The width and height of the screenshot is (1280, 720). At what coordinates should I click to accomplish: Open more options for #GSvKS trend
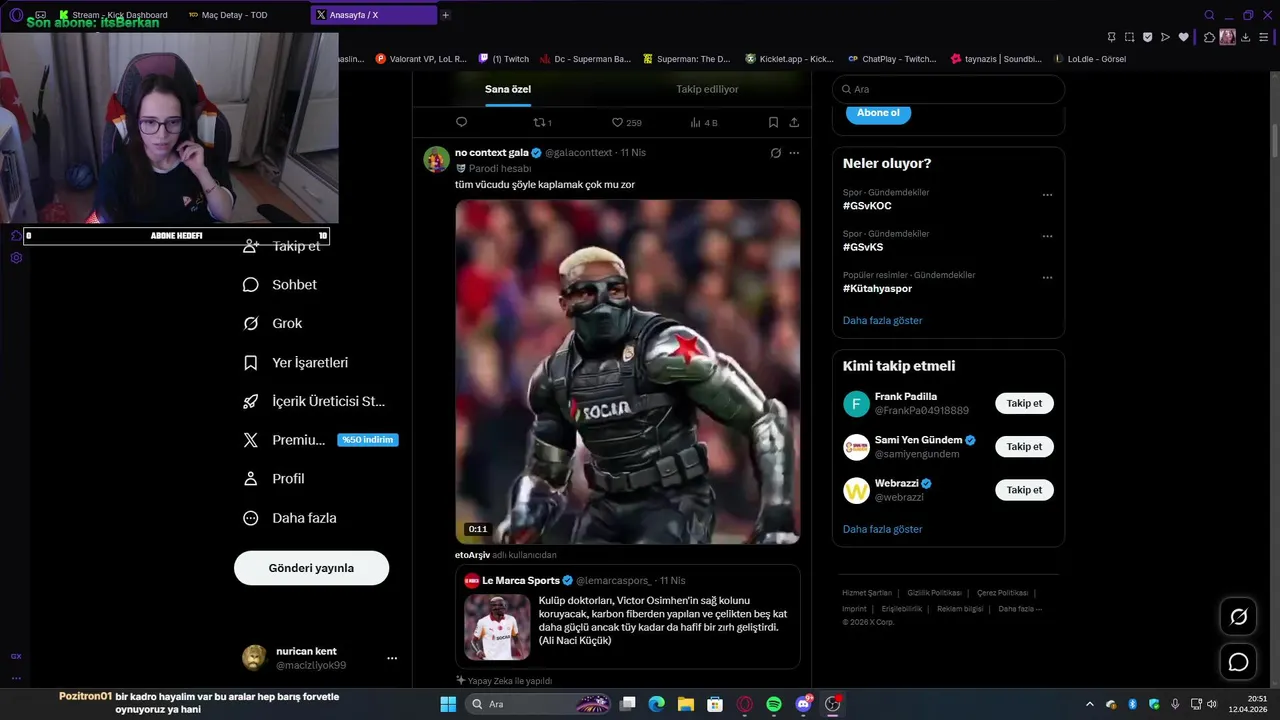coord(1047,236)
